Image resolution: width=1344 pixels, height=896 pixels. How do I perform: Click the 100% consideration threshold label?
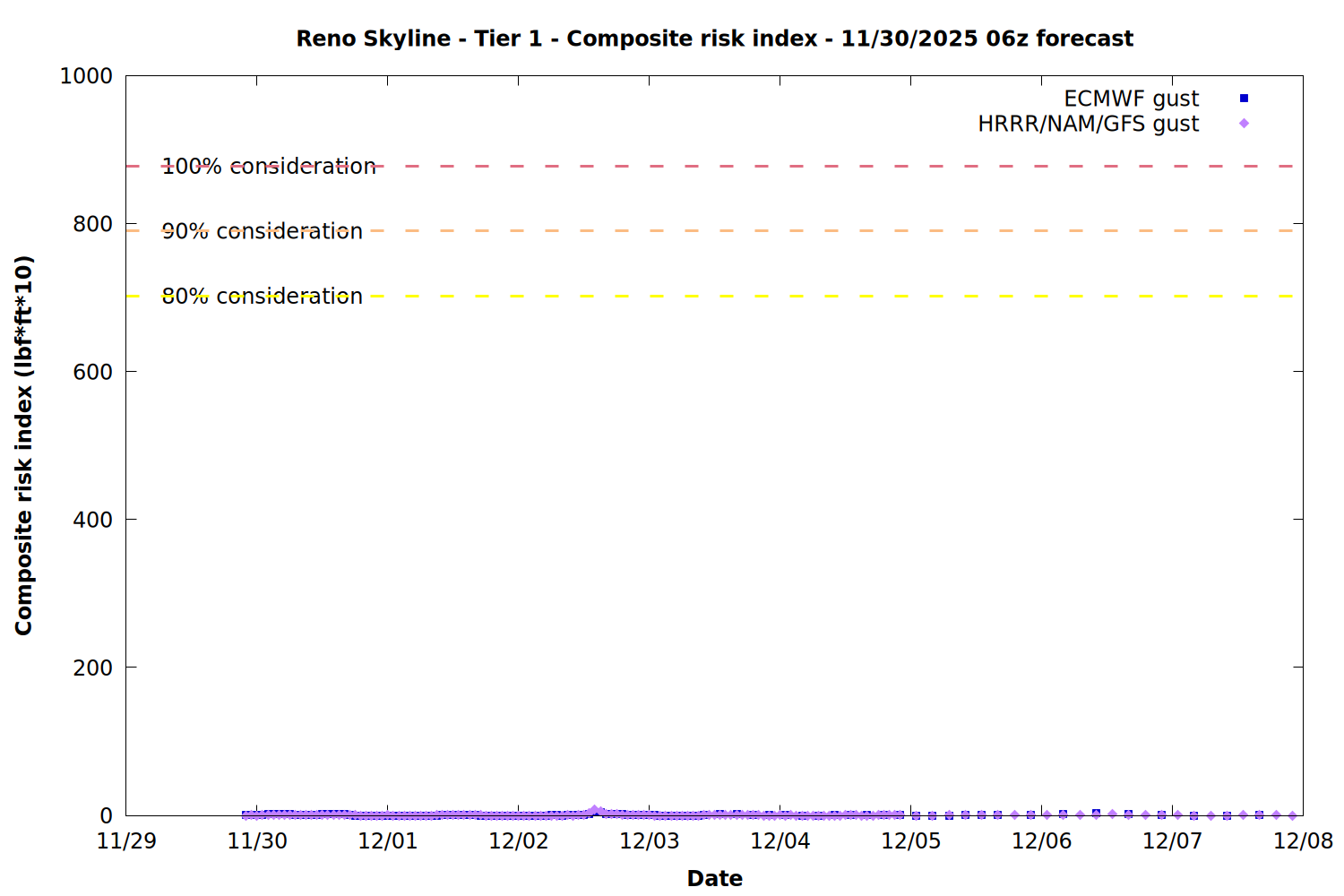269,167
